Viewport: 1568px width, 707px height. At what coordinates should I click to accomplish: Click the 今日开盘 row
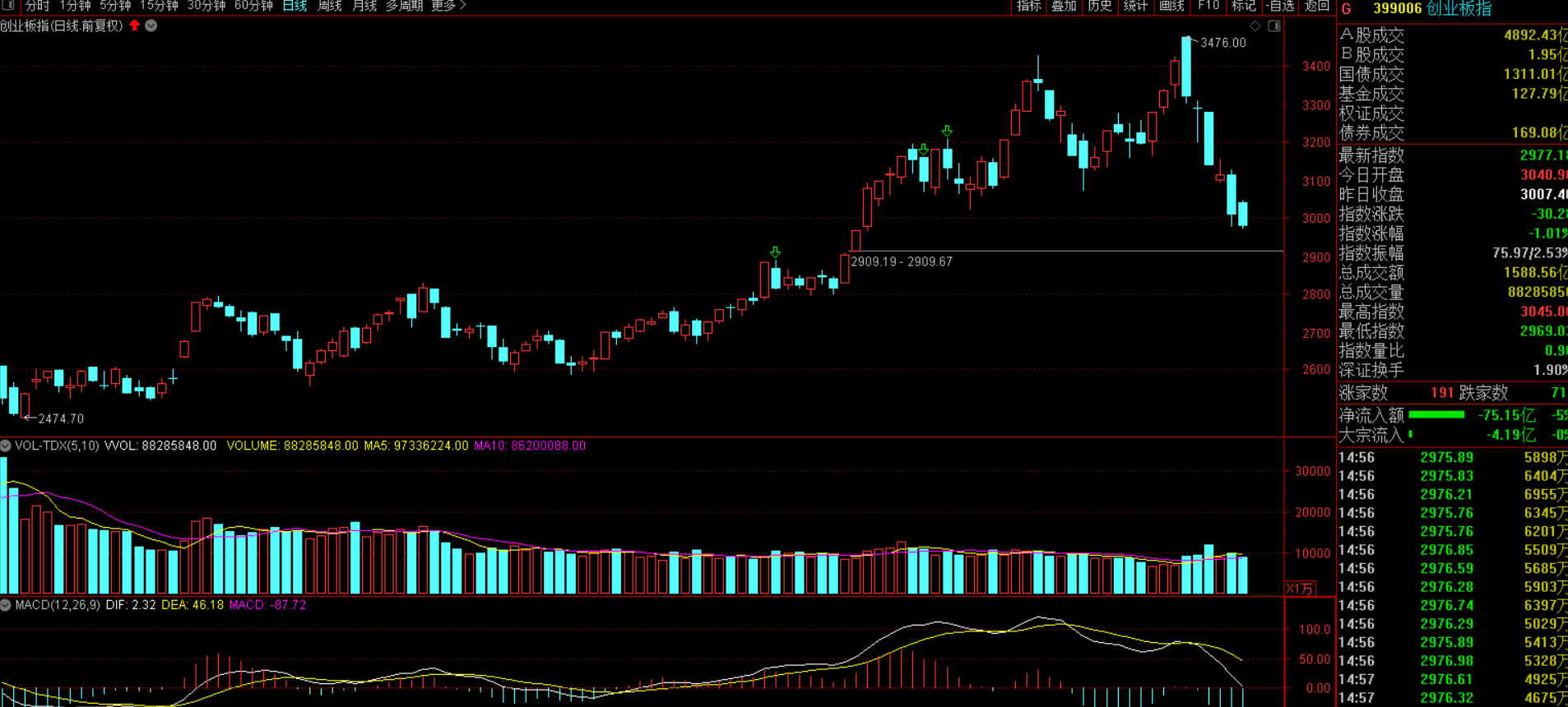[1453, 175]
